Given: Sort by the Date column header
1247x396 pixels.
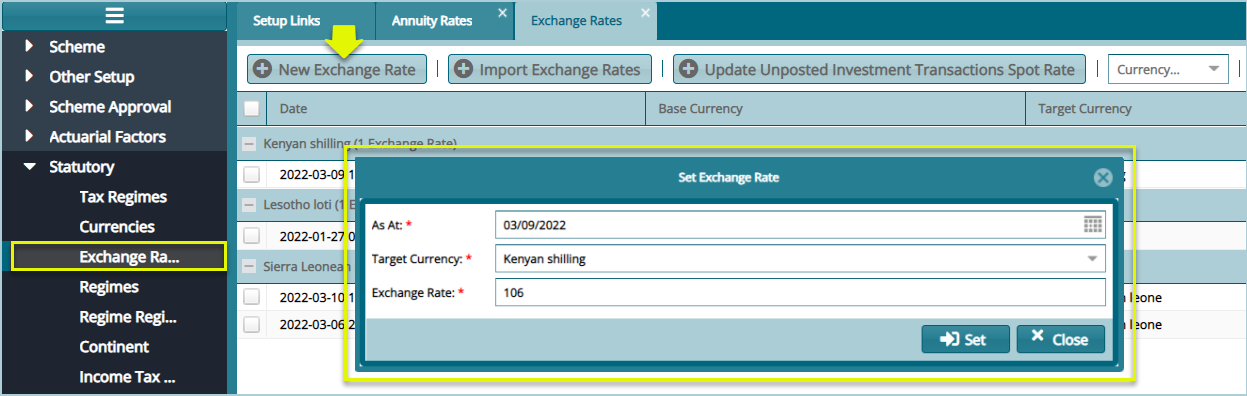Looking at the screenshot, I should [457, 108].
